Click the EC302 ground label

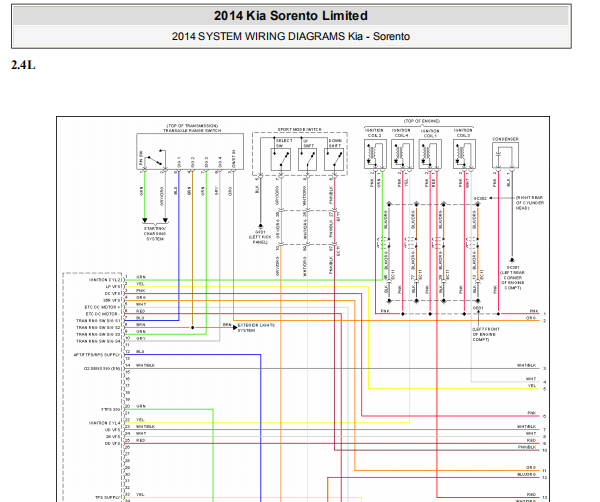point(480,199)
